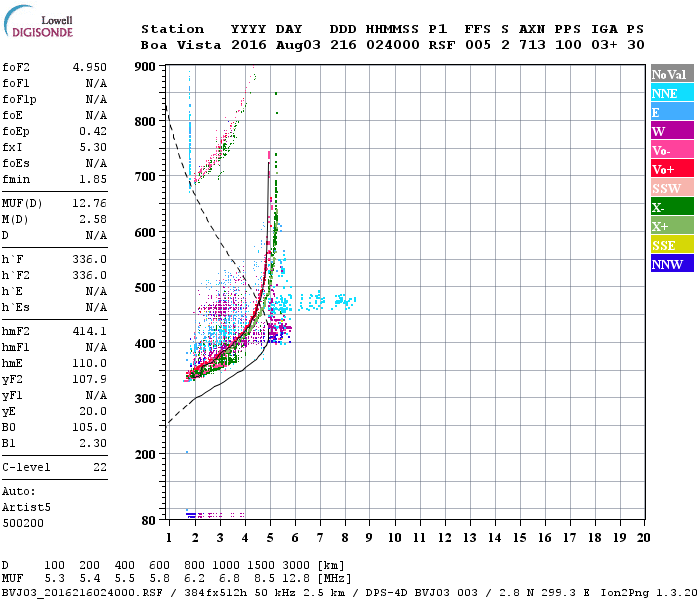Viewport: 700px width, 600px height.
Task: Click the C-level value 22
Action: (x=100, y=467)
